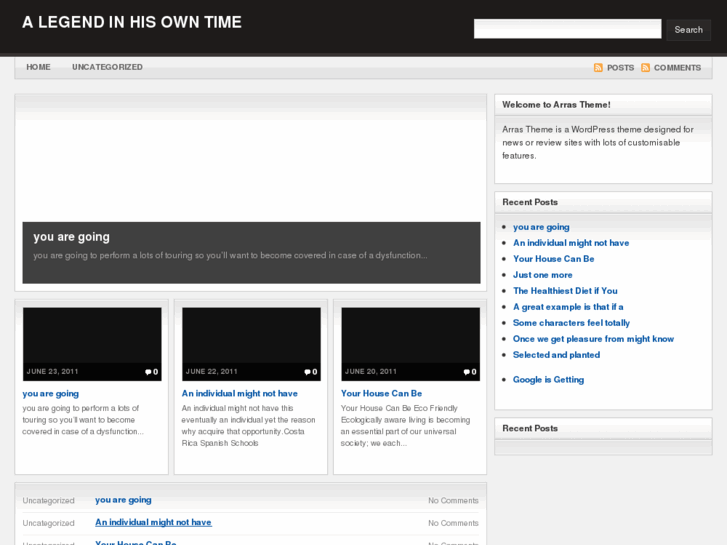This screenshot has height=545, width=727.
Task: Click the featured slide excerpt text
Action: click(x=230, y=256)
